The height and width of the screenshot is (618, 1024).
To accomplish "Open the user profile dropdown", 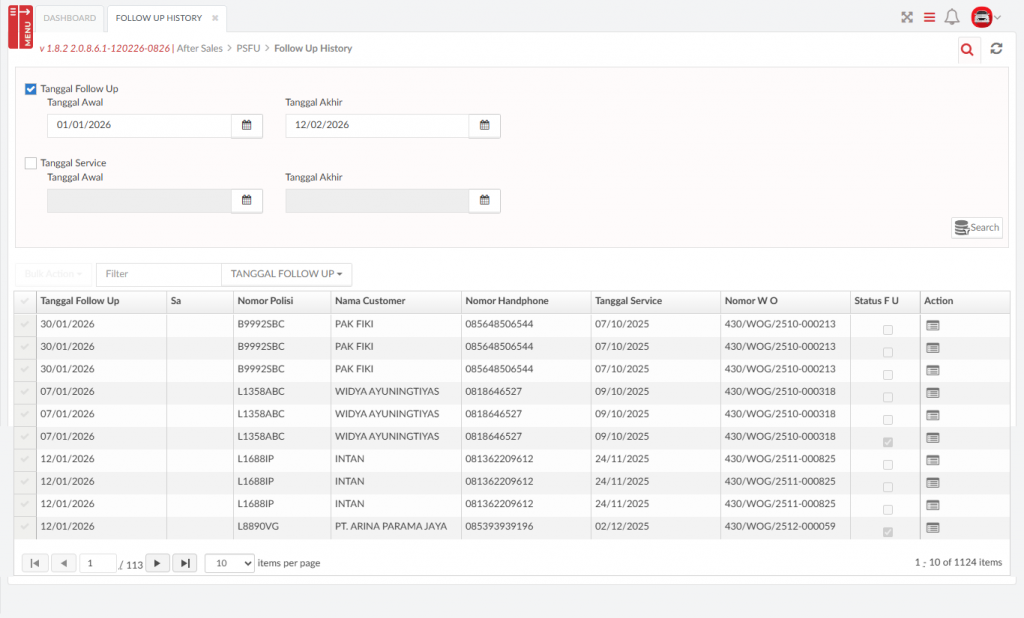I will point(986,17).
